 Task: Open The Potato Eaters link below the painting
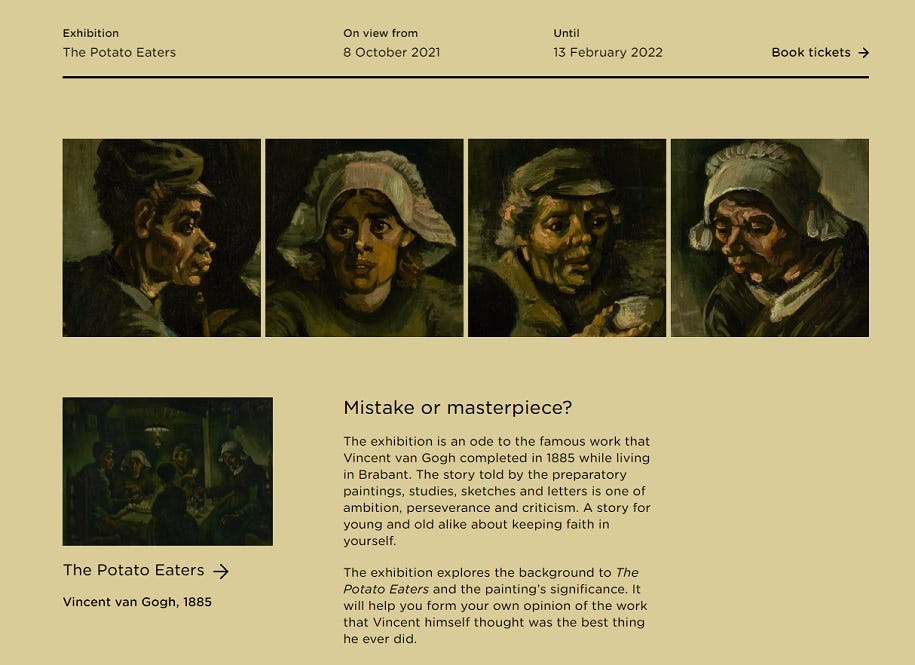tap(133, 570)
